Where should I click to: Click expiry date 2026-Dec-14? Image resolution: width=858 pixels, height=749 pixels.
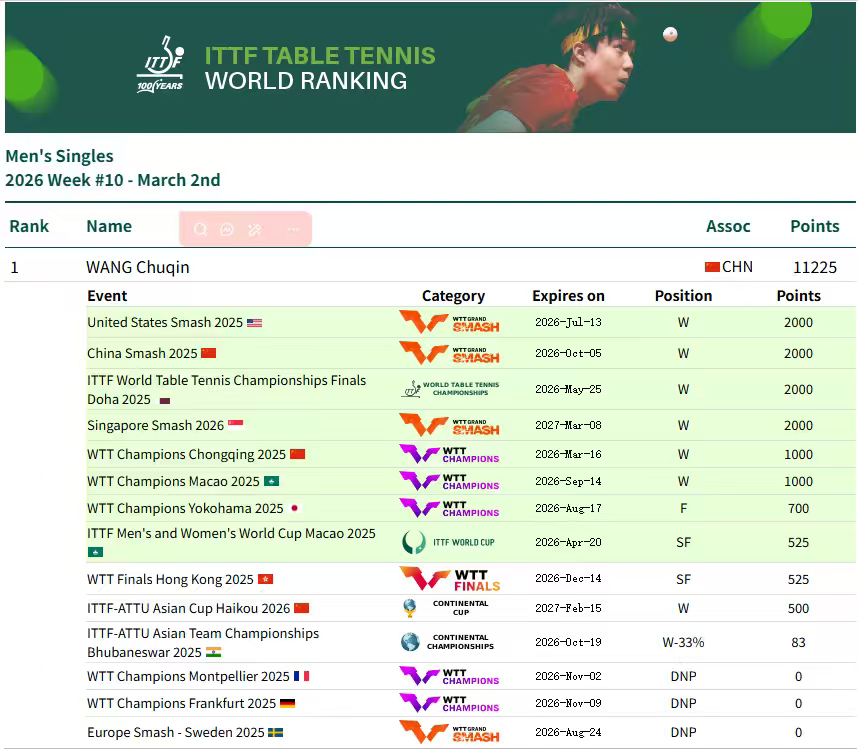pos(568,578)
